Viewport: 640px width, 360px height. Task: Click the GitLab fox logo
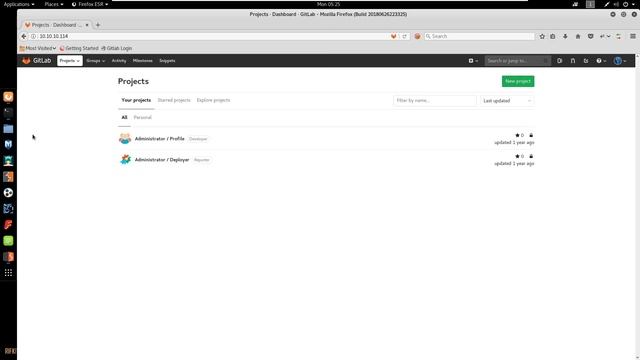point(27,61)
